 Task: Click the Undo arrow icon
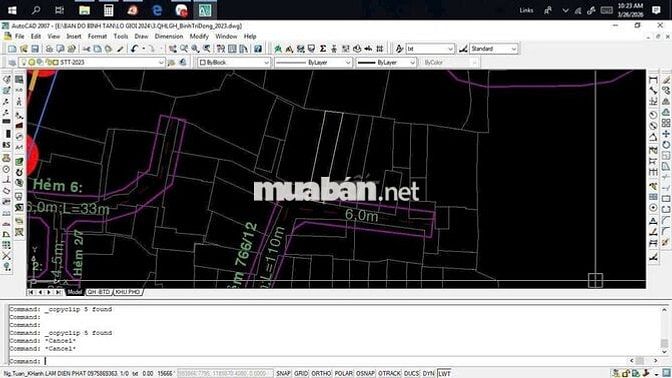coord(135,49)
